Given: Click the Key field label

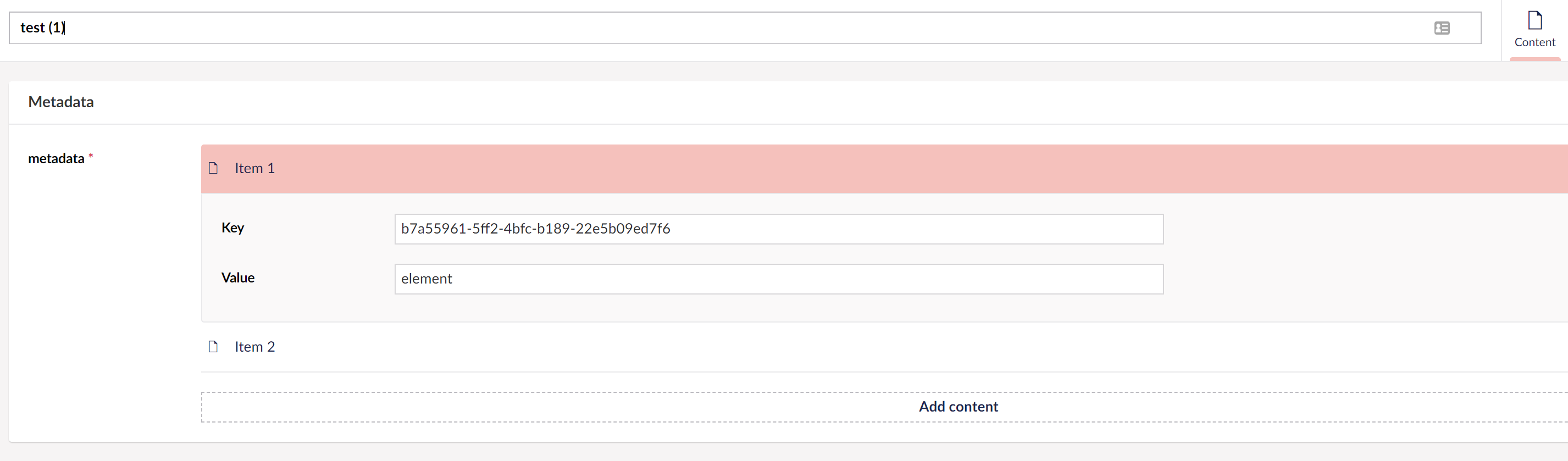Looking at the screenshot, I should click(x=233, y=228).
